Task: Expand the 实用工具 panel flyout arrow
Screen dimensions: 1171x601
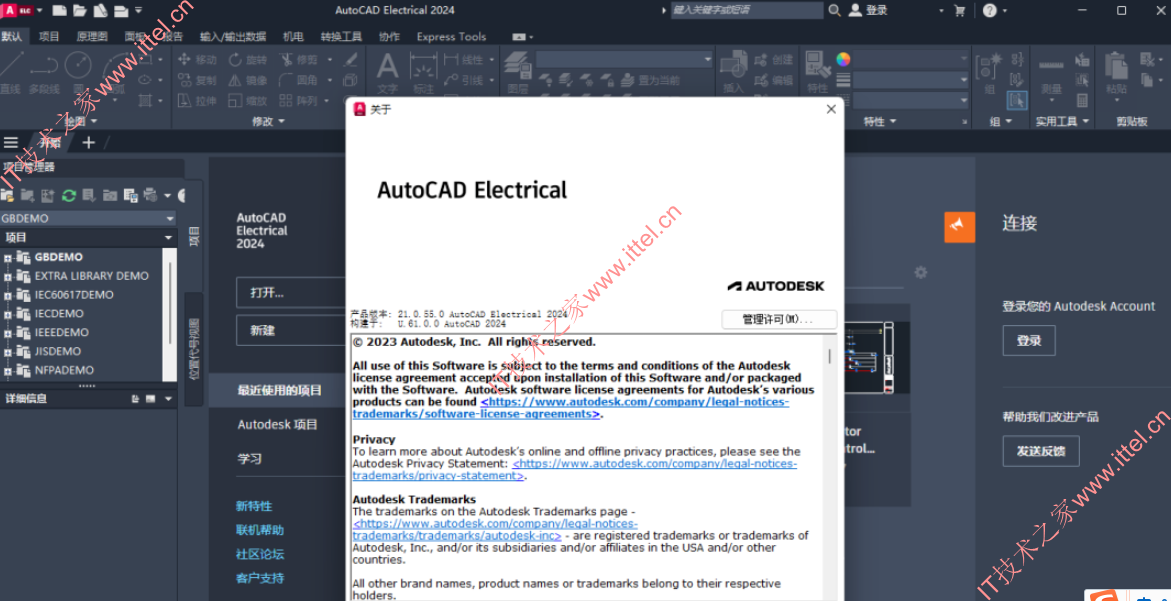Action: point(1084,121)
